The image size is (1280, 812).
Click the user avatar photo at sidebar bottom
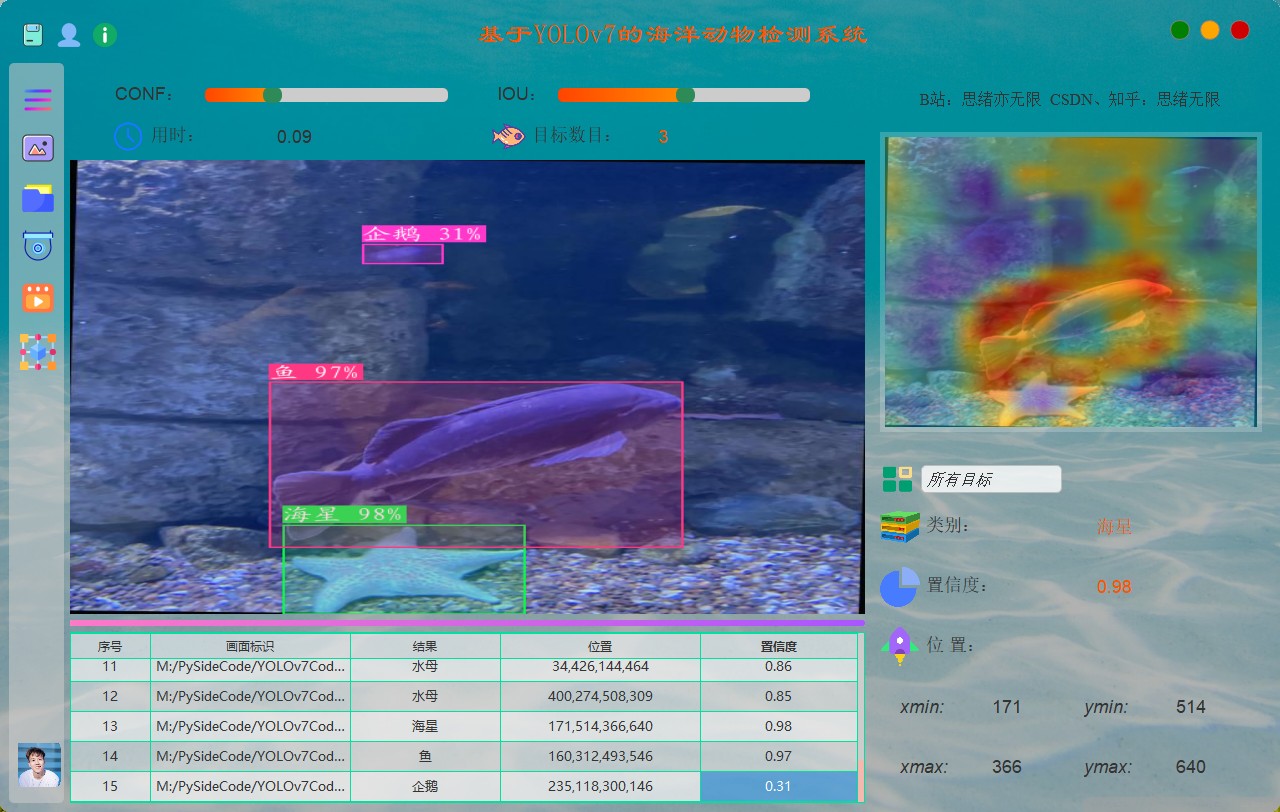pos(39,765)
